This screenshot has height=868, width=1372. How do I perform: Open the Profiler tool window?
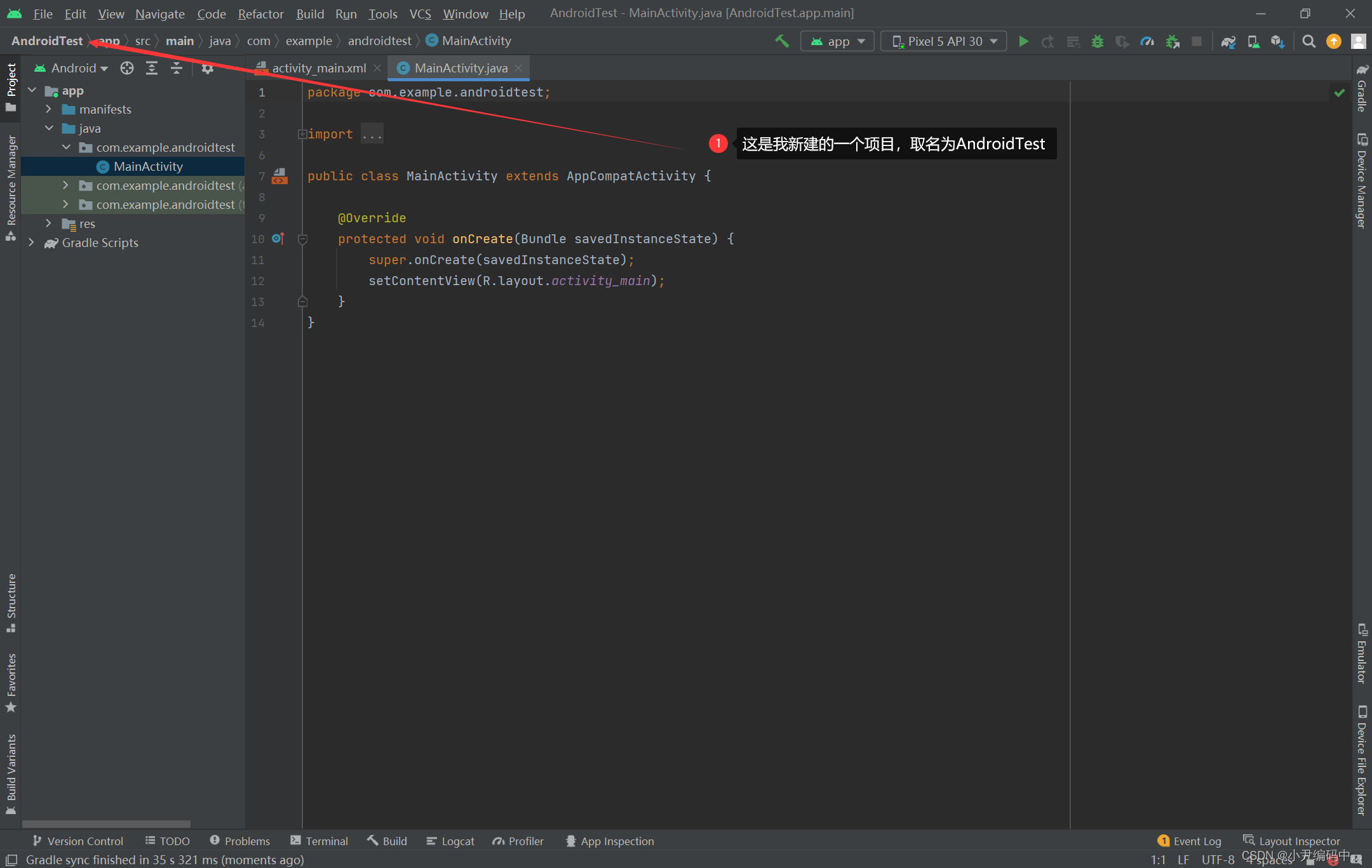coord(518,841)
